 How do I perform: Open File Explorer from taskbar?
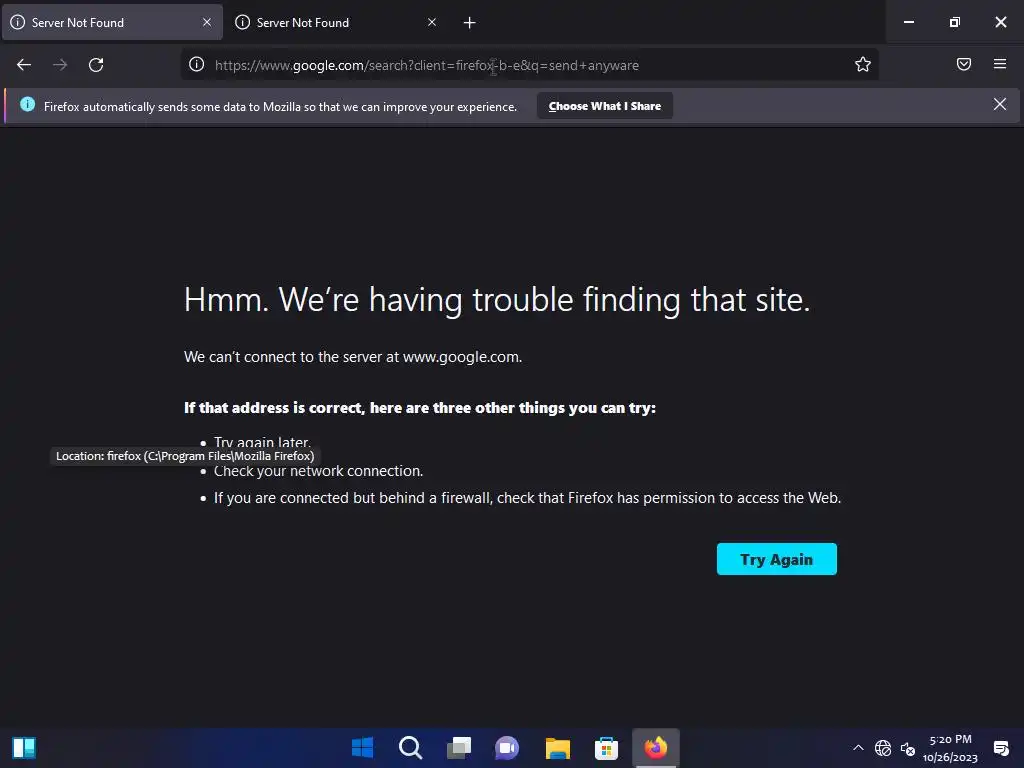[558, 747]
